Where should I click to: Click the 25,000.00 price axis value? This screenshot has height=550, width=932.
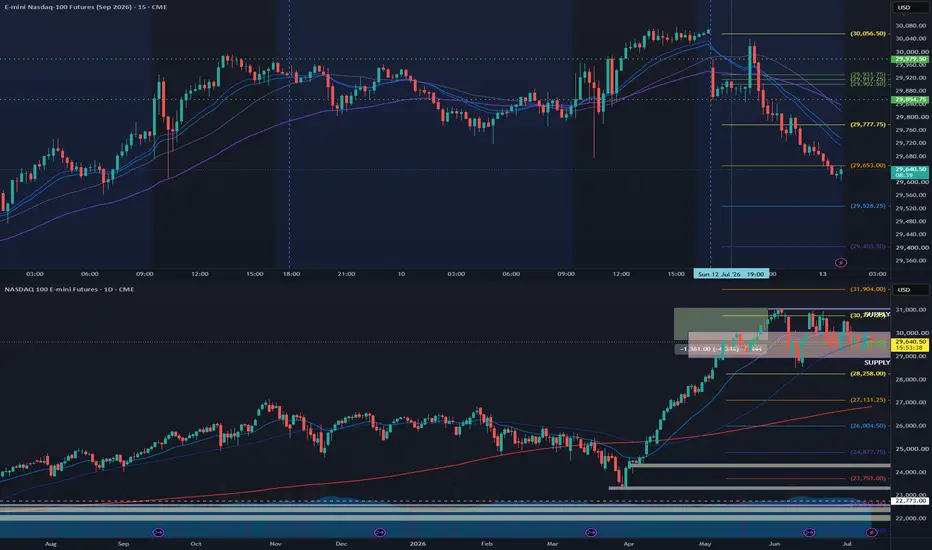click(911, 449)
